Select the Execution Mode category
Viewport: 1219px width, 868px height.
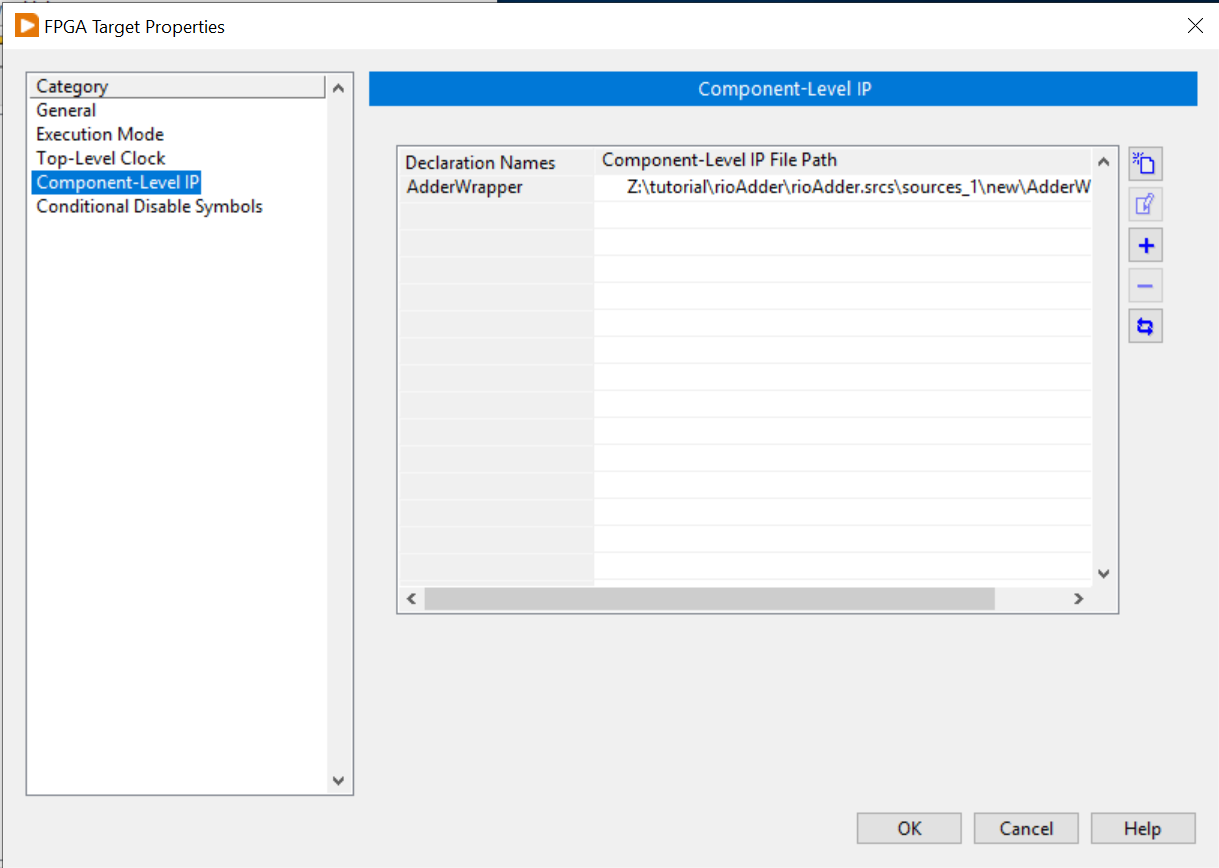click(99, 134)
